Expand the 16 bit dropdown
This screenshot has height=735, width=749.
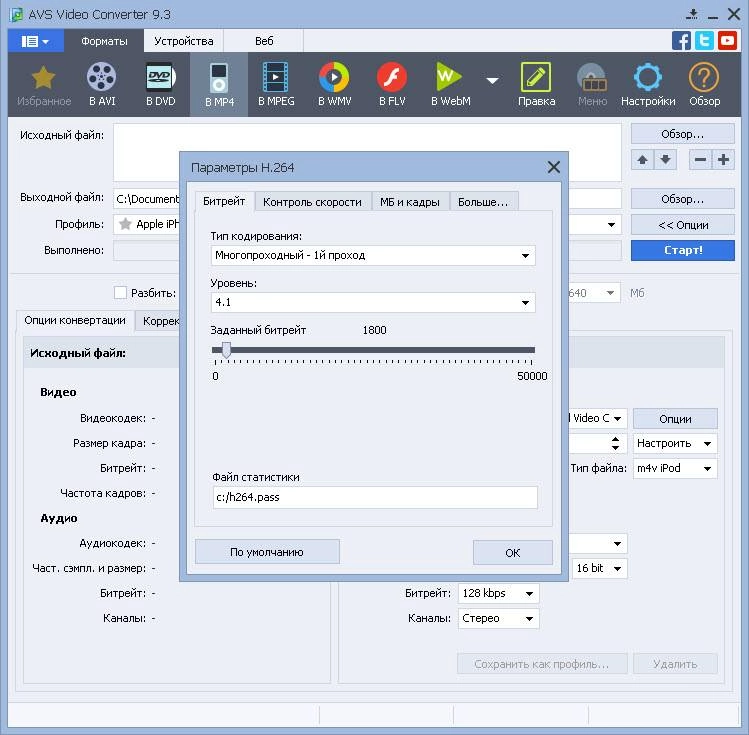[x=617, y=568]
